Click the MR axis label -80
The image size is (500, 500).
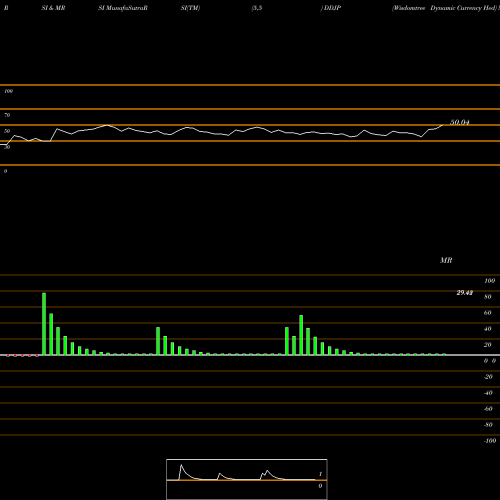[x=488, y=425]
